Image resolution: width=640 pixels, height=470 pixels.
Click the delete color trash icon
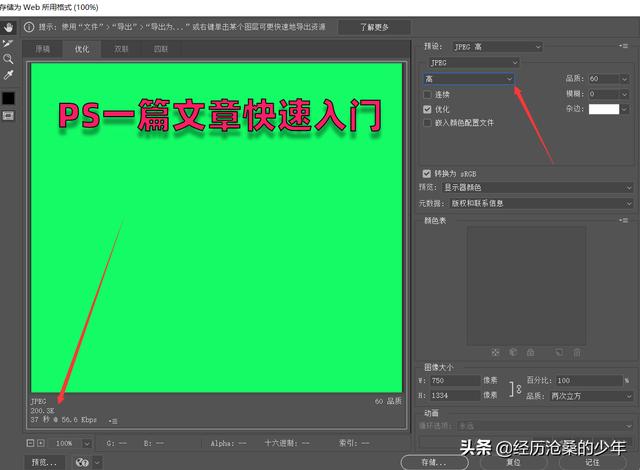[577, 352]
